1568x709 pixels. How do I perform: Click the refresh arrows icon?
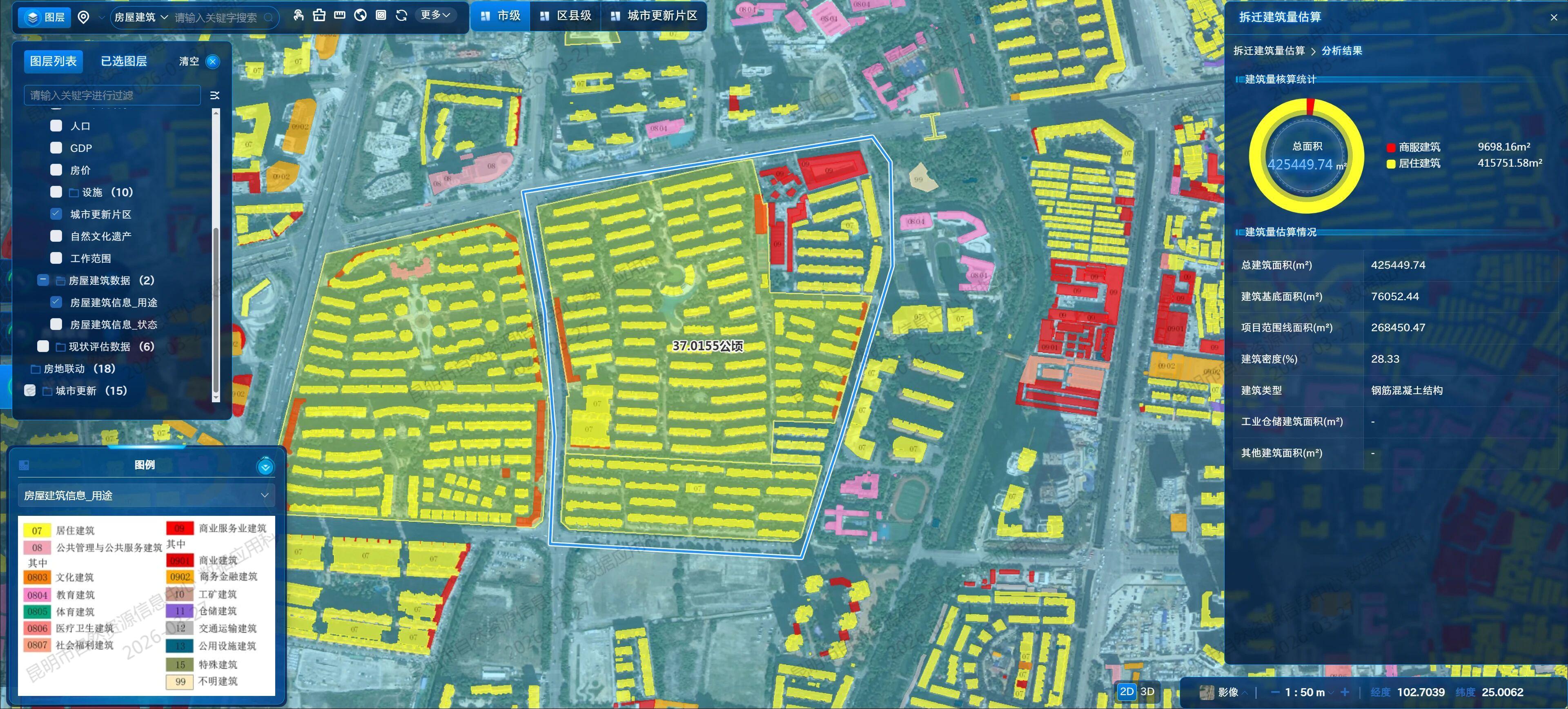pyautogui.click(x=401, y=16)
